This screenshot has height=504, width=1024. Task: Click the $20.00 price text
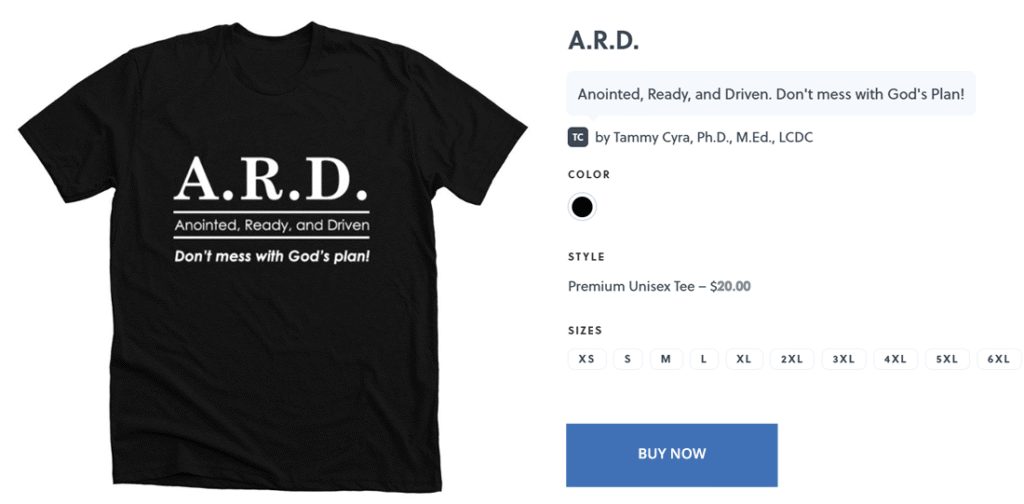[x=730, y=286]
